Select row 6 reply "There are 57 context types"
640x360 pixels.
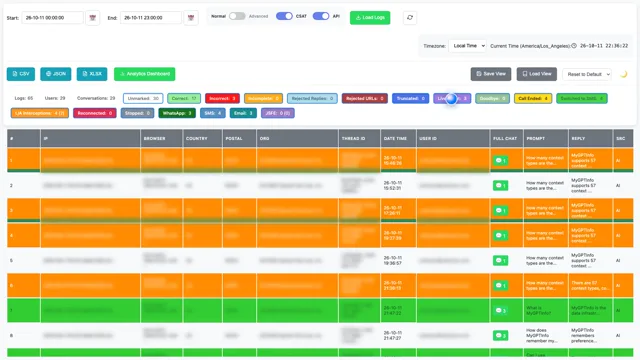pos(590,285)
